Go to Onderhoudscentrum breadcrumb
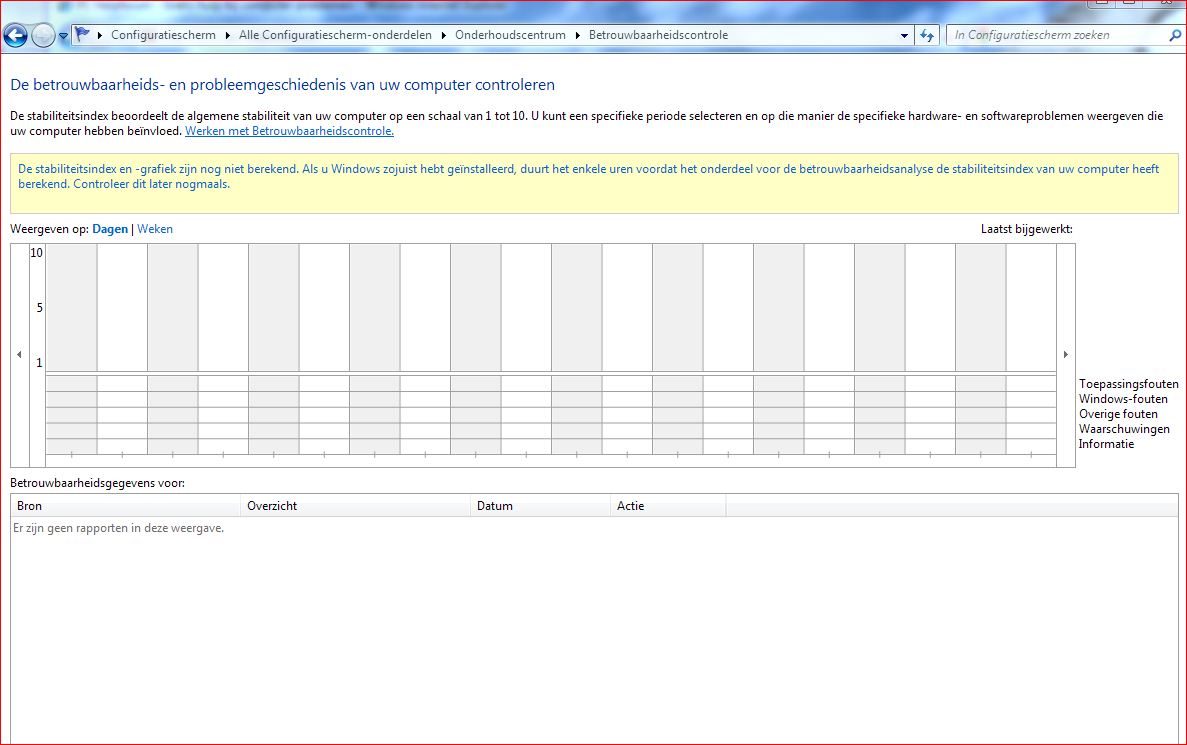 [x=510, y=35]
